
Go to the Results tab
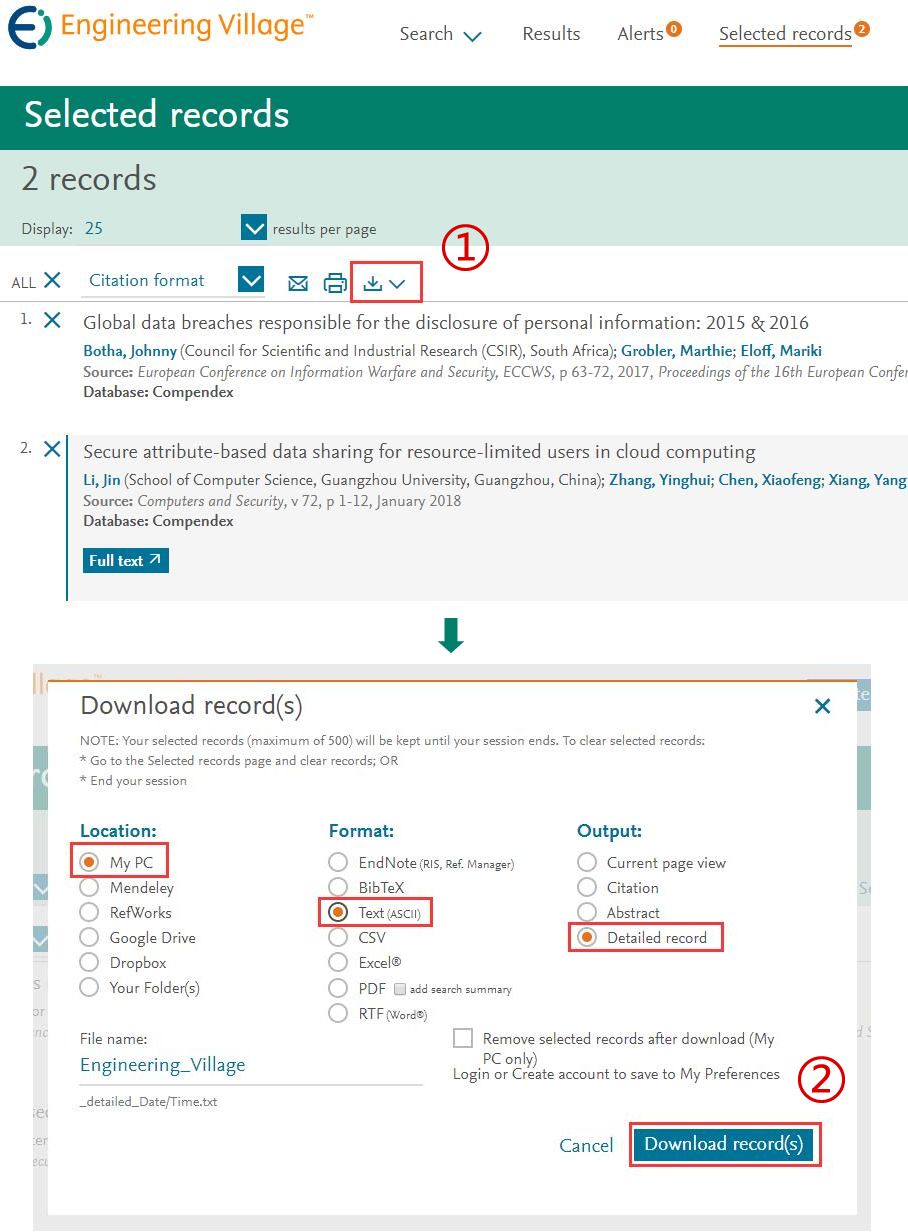click(x=551, y=34)
